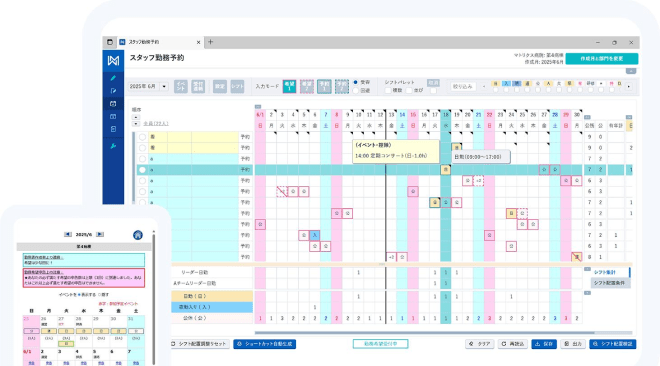Viewport: 660px width, 366px height.
Task: Select the 予約1 input mode button
Action: pyautogui.click(x=324, y=86)
